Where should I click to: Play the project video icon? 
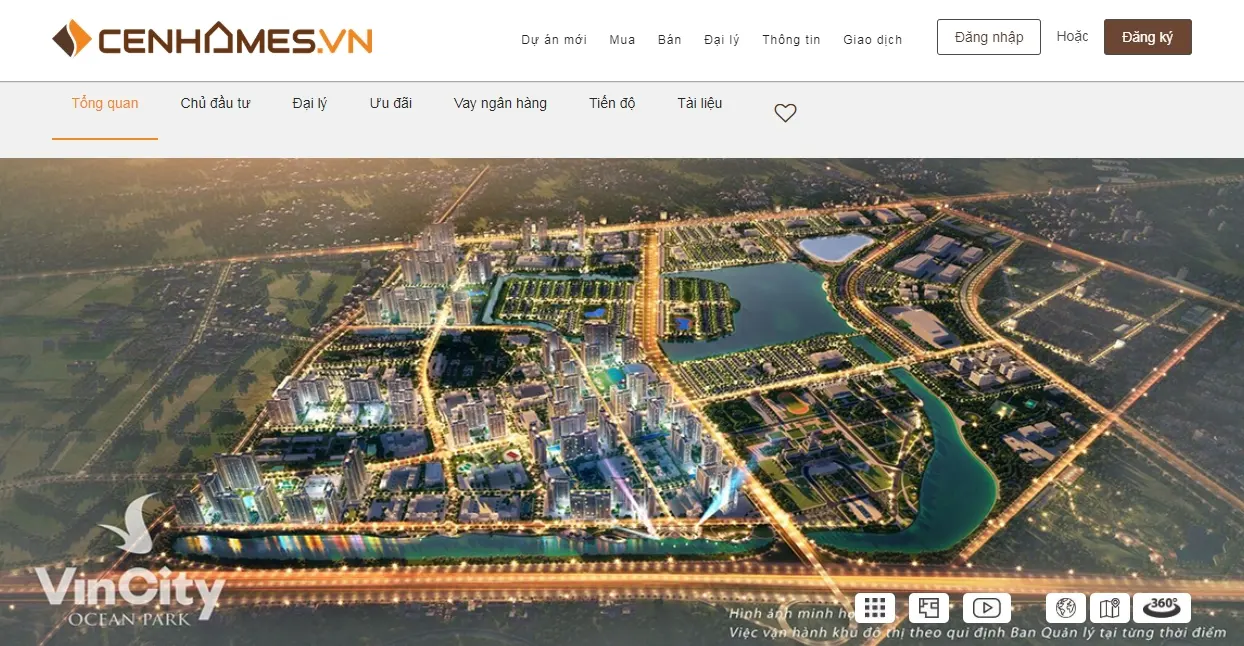point(987,608)
